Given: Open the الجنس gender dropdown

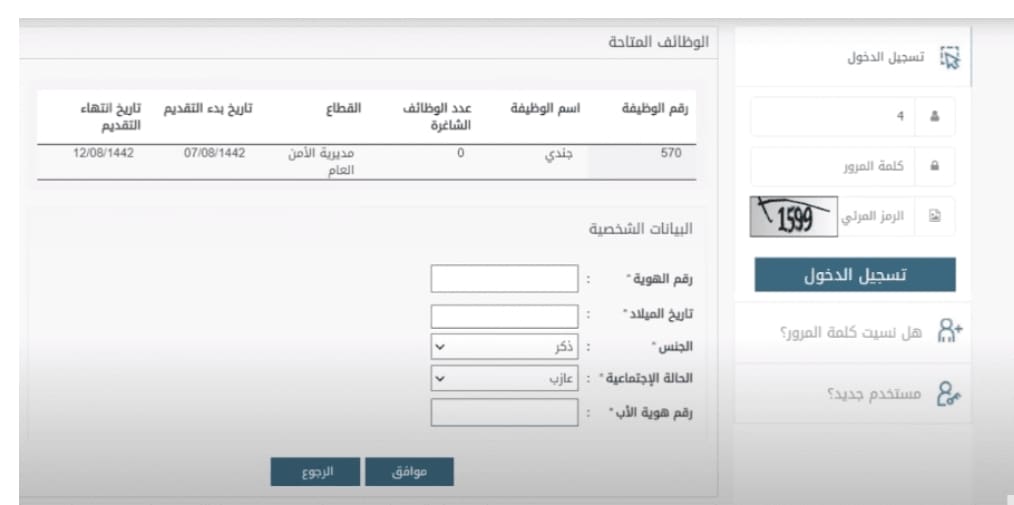Looking at the screenshot, I should 504,347.
